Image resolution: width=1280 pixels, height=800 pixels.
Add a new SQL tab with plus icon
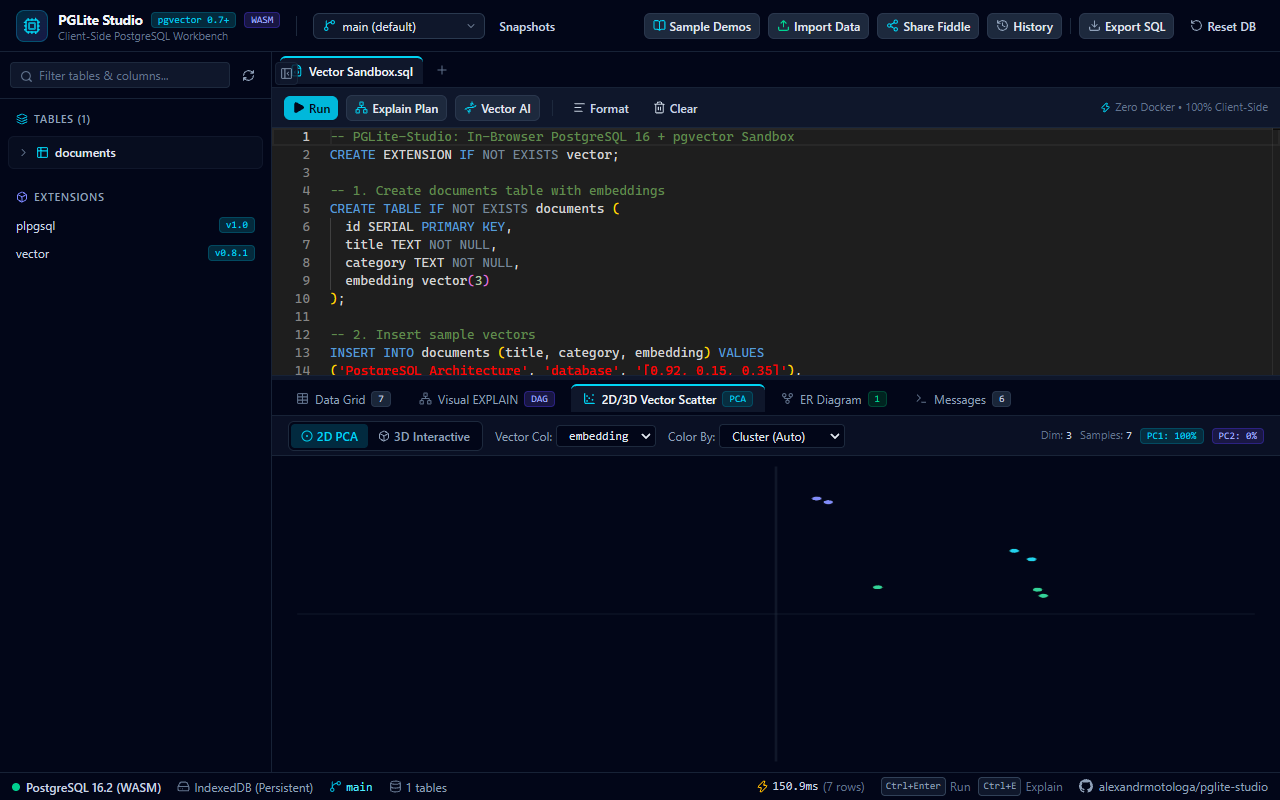click(x=442, y=70)
